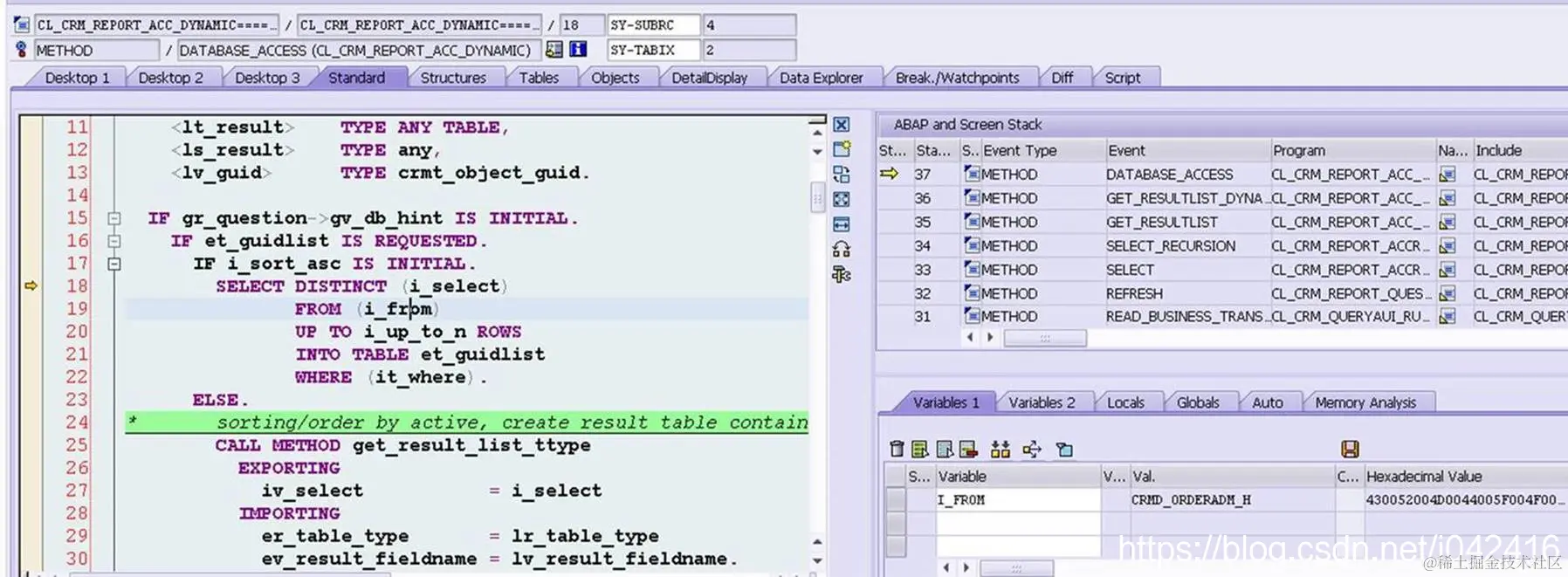Click the green list icon in variables toolbar

pos(919,450)
